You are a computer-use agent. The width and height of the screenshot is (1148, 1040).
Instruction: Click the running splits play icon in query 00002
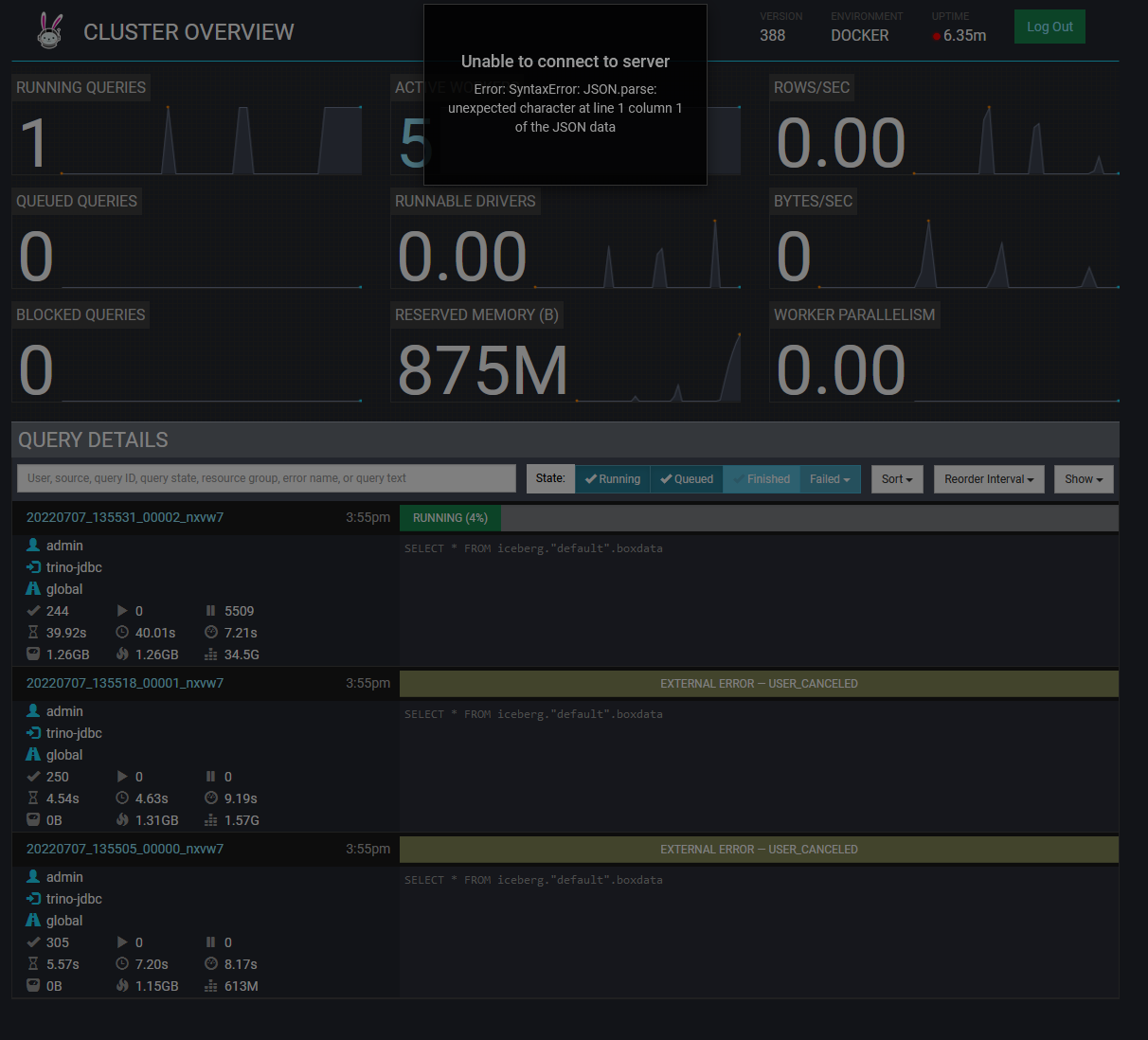(x=122, y=610)
